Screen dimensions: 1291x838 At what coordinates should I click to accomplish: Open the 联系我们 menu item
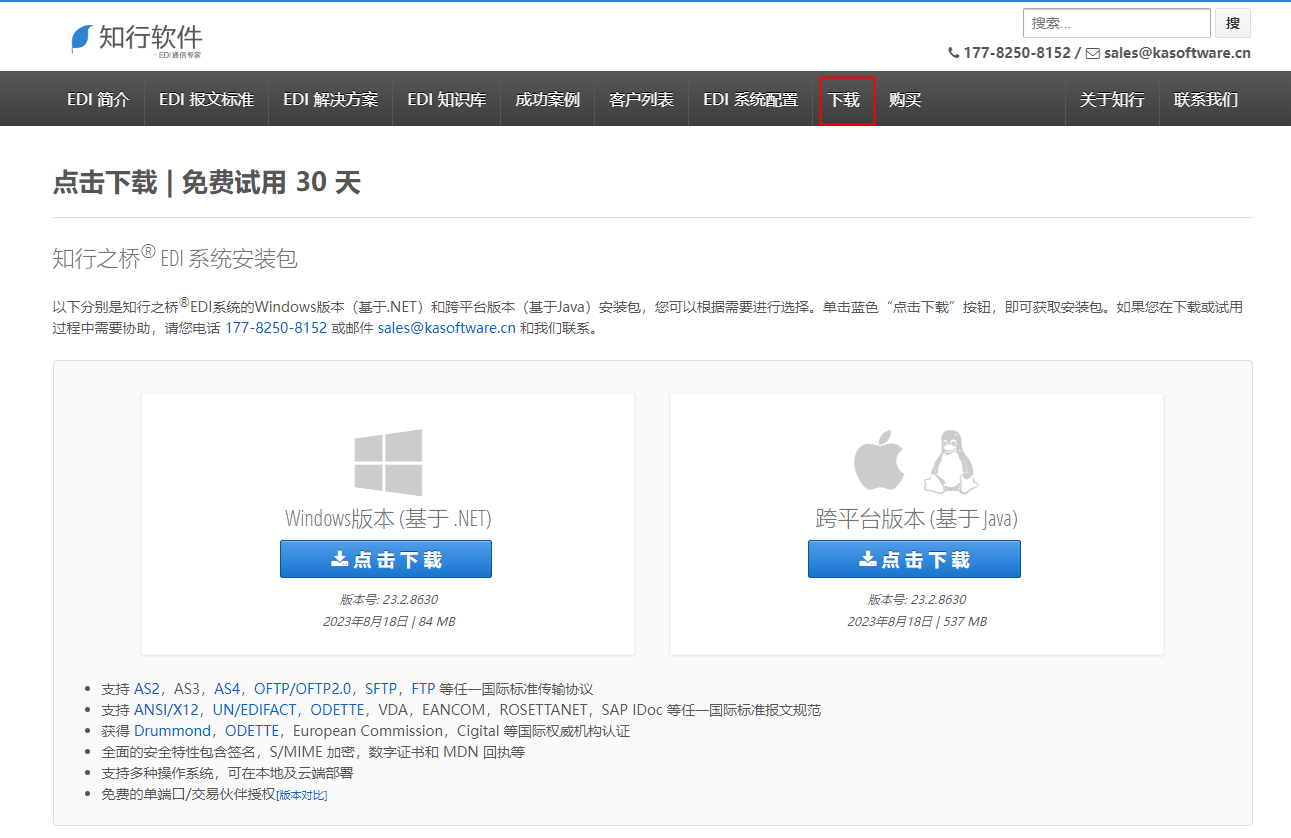(x=1206, y=99)
